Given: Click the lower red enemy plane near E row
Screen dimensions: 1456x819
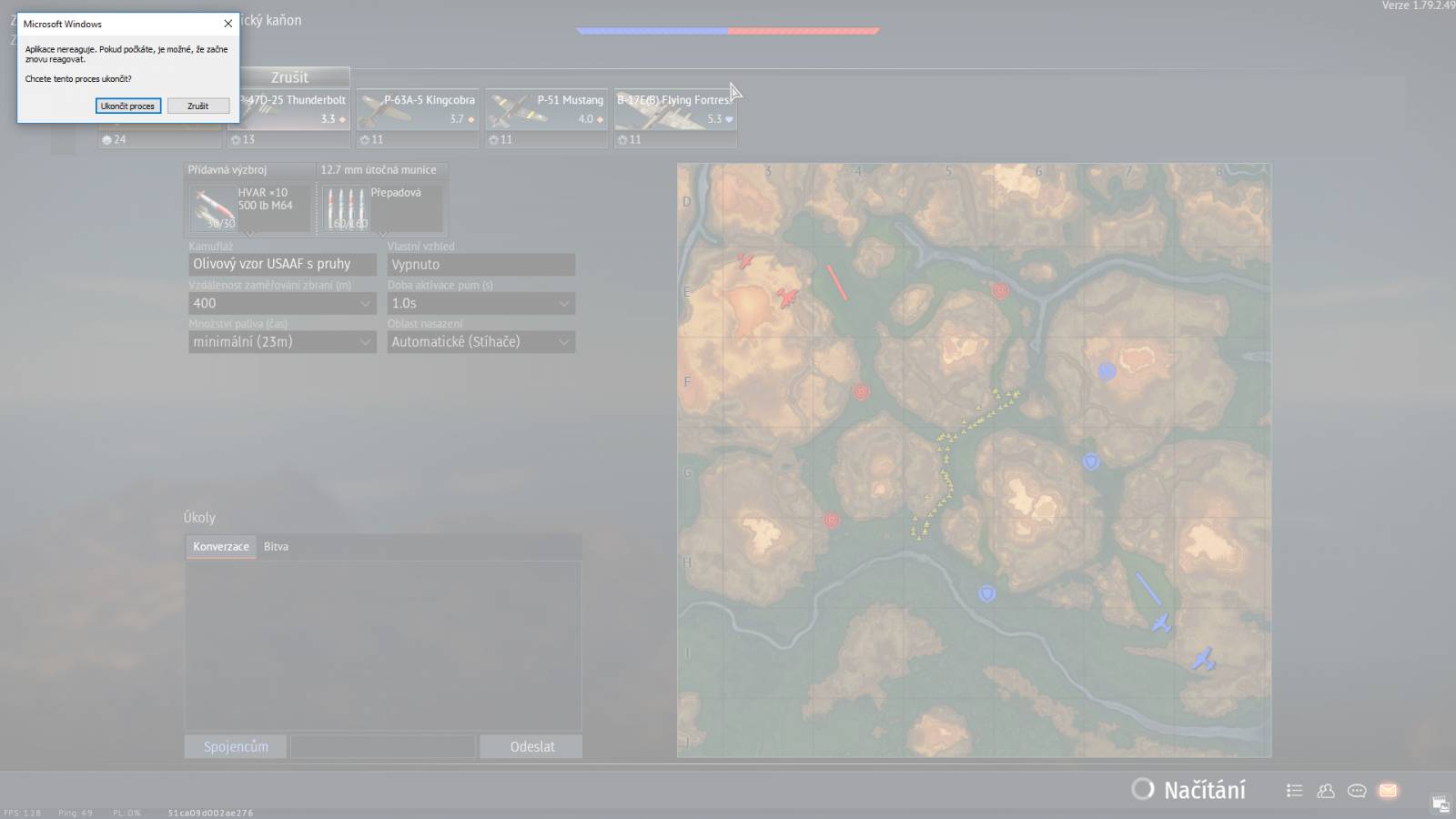Looking at the screenshot, I should [x=787, y=298].
